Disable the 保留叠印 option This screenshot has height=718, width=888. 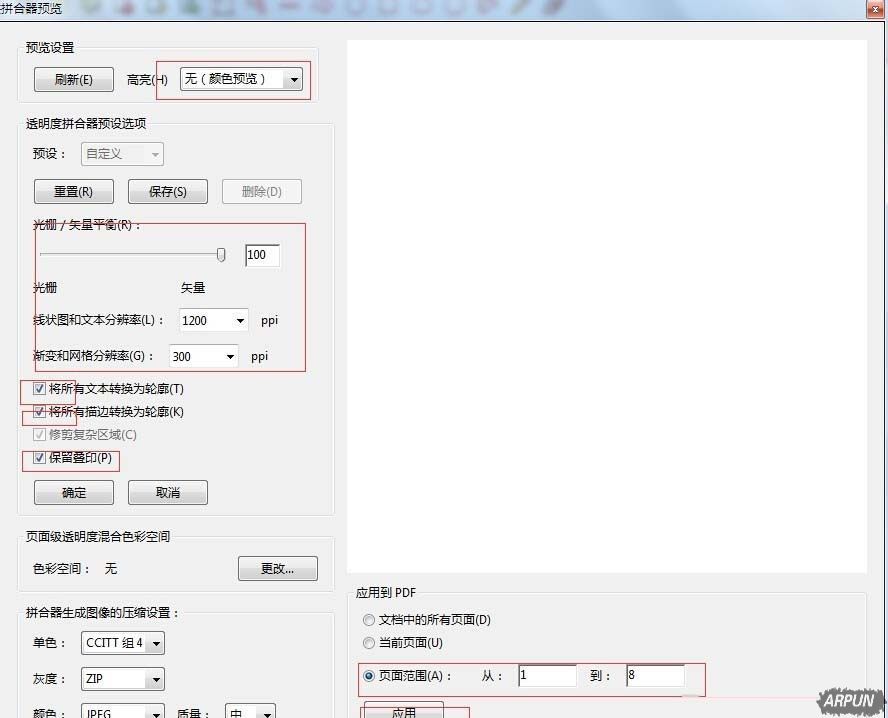[38, 460]
